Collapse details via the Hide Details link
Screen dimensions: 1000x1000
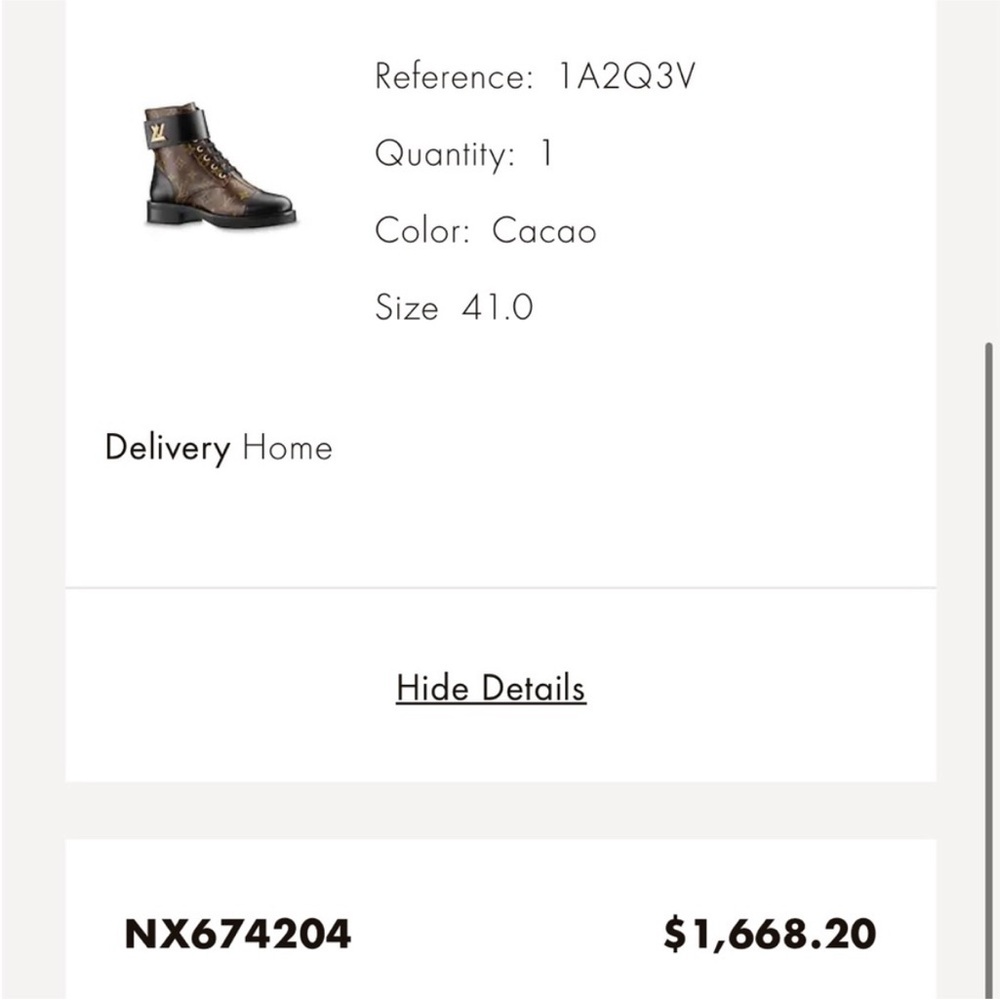pyautogui.click(x=490, y=687)
